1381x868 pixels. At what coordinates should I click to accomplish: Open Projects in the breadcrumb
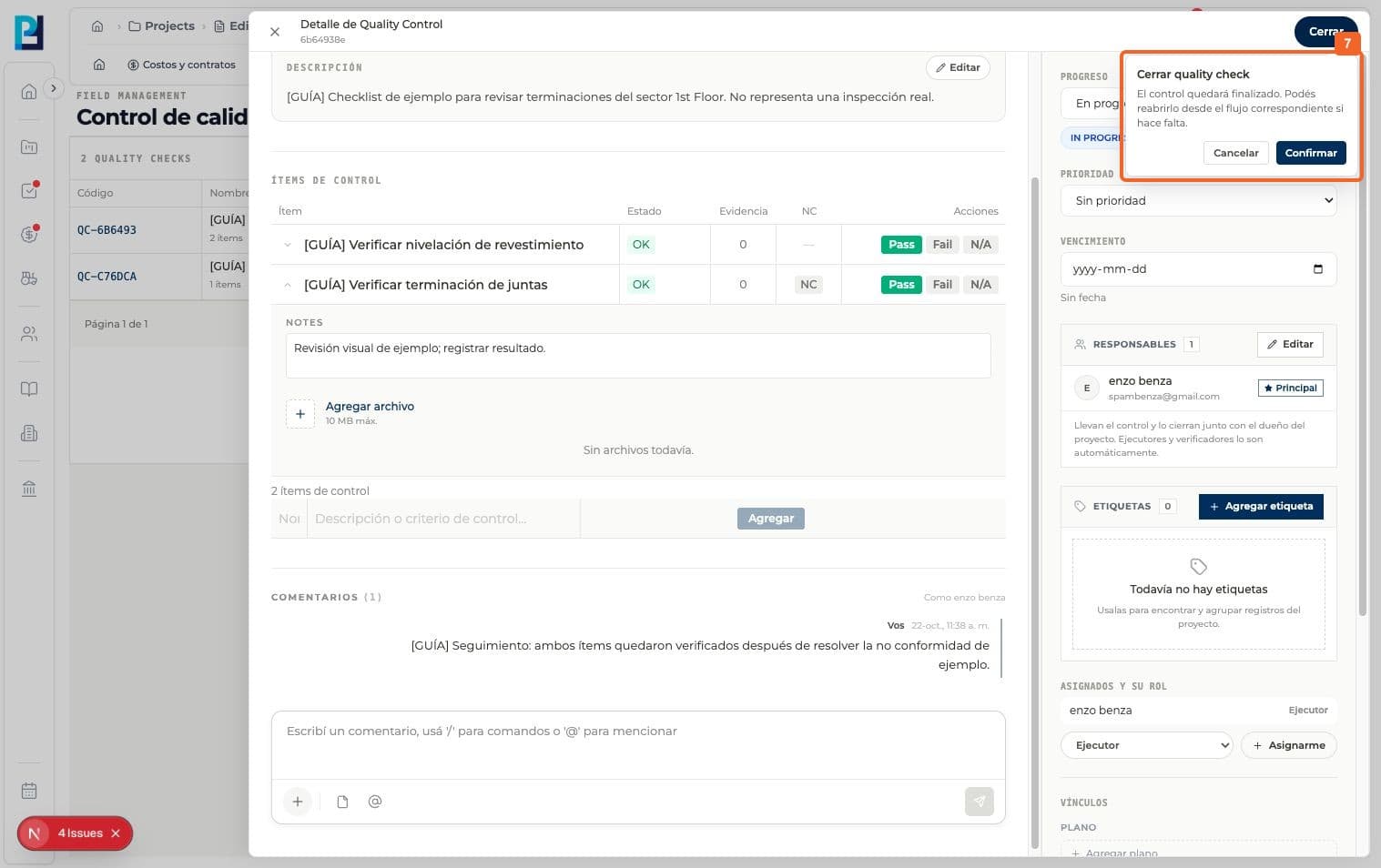pos(162,26)
